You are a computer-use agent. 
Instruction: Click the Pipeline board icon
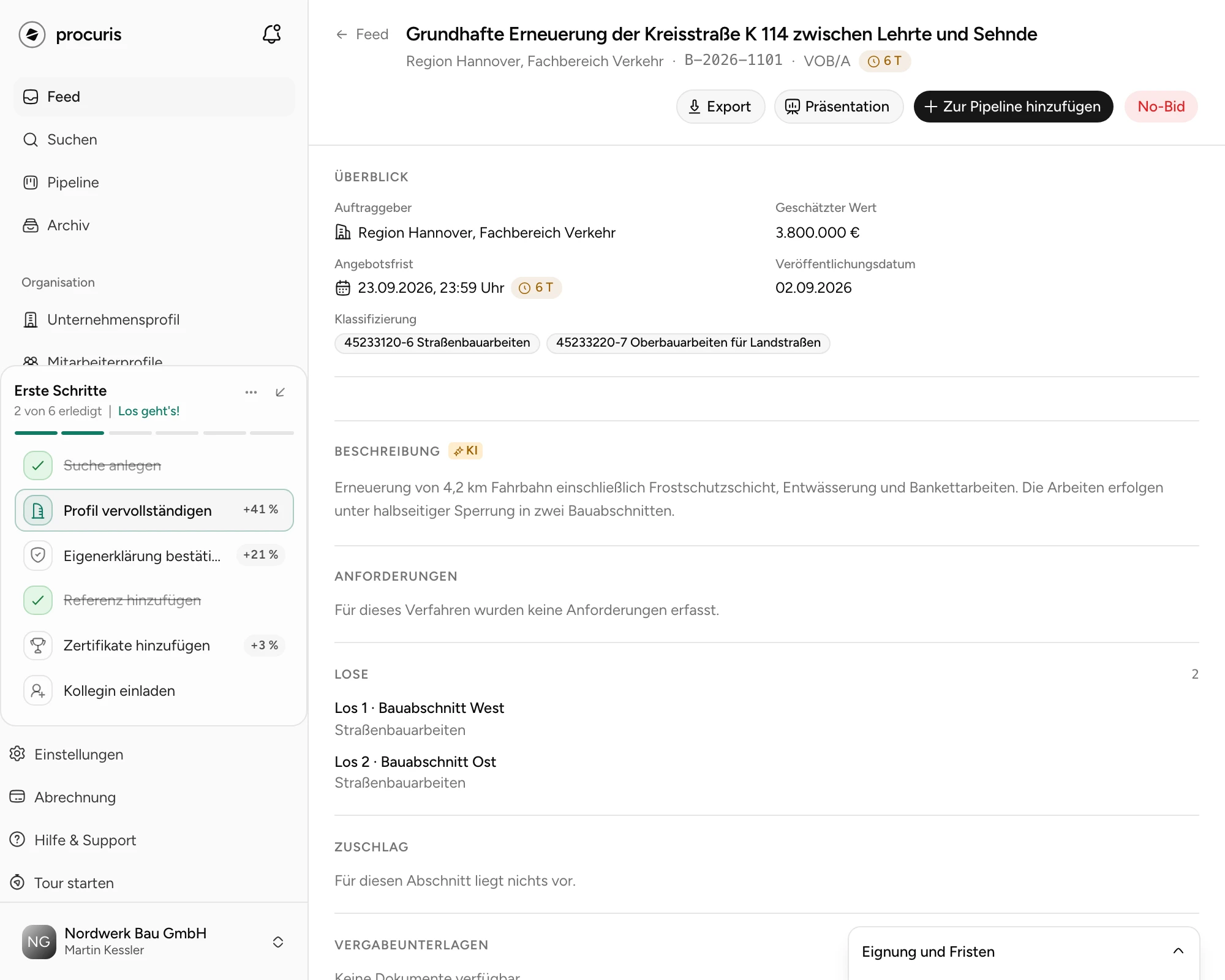pos(31,183)
